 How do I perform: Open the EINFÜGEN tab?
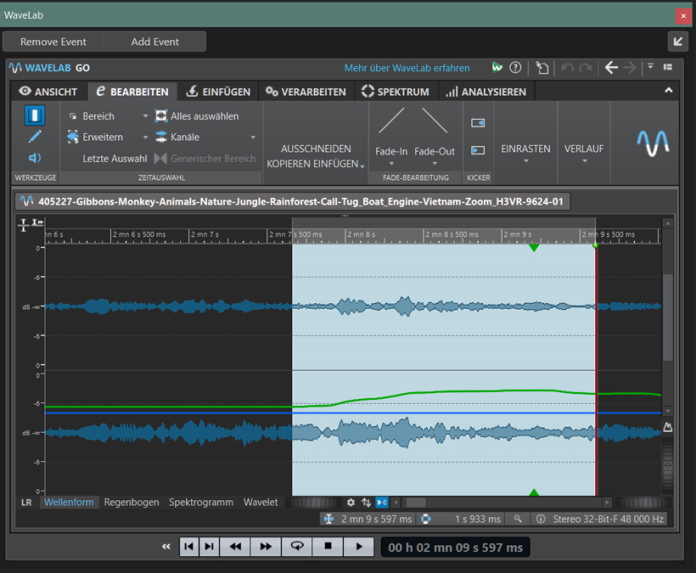point(218,91)
